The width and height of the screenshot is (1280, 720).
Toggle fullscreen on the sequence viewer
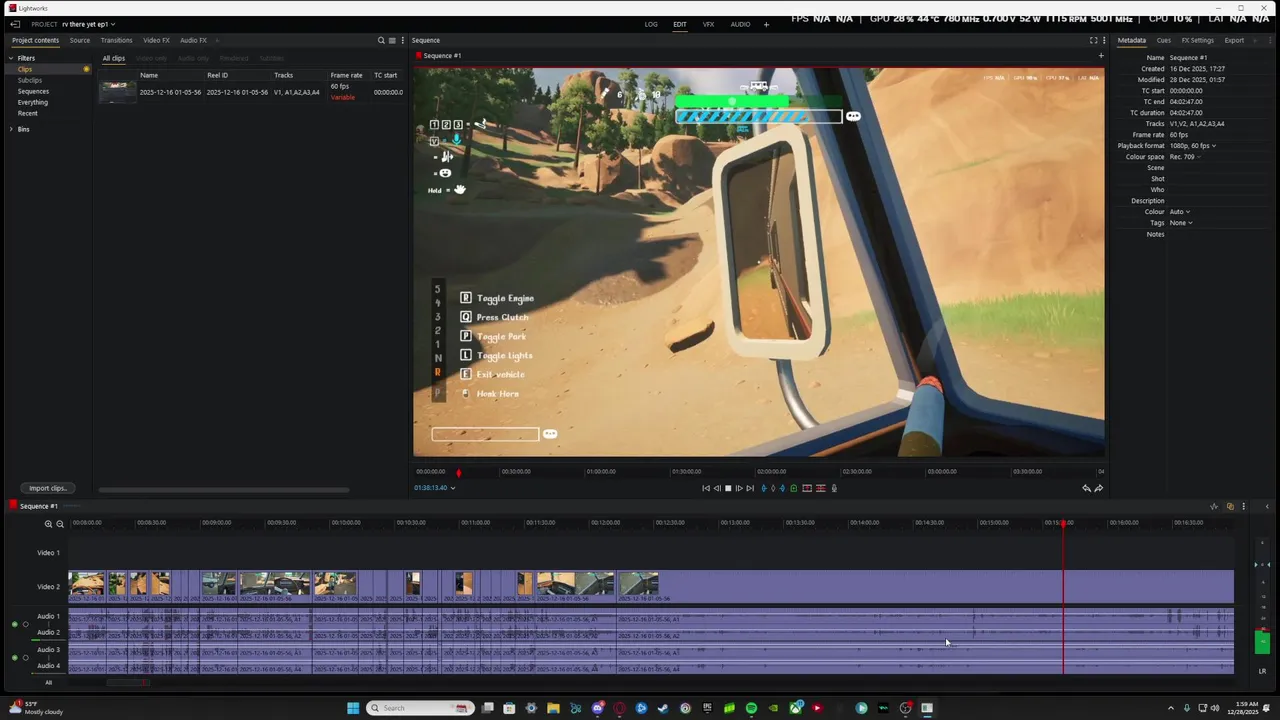pos(1093,40)
